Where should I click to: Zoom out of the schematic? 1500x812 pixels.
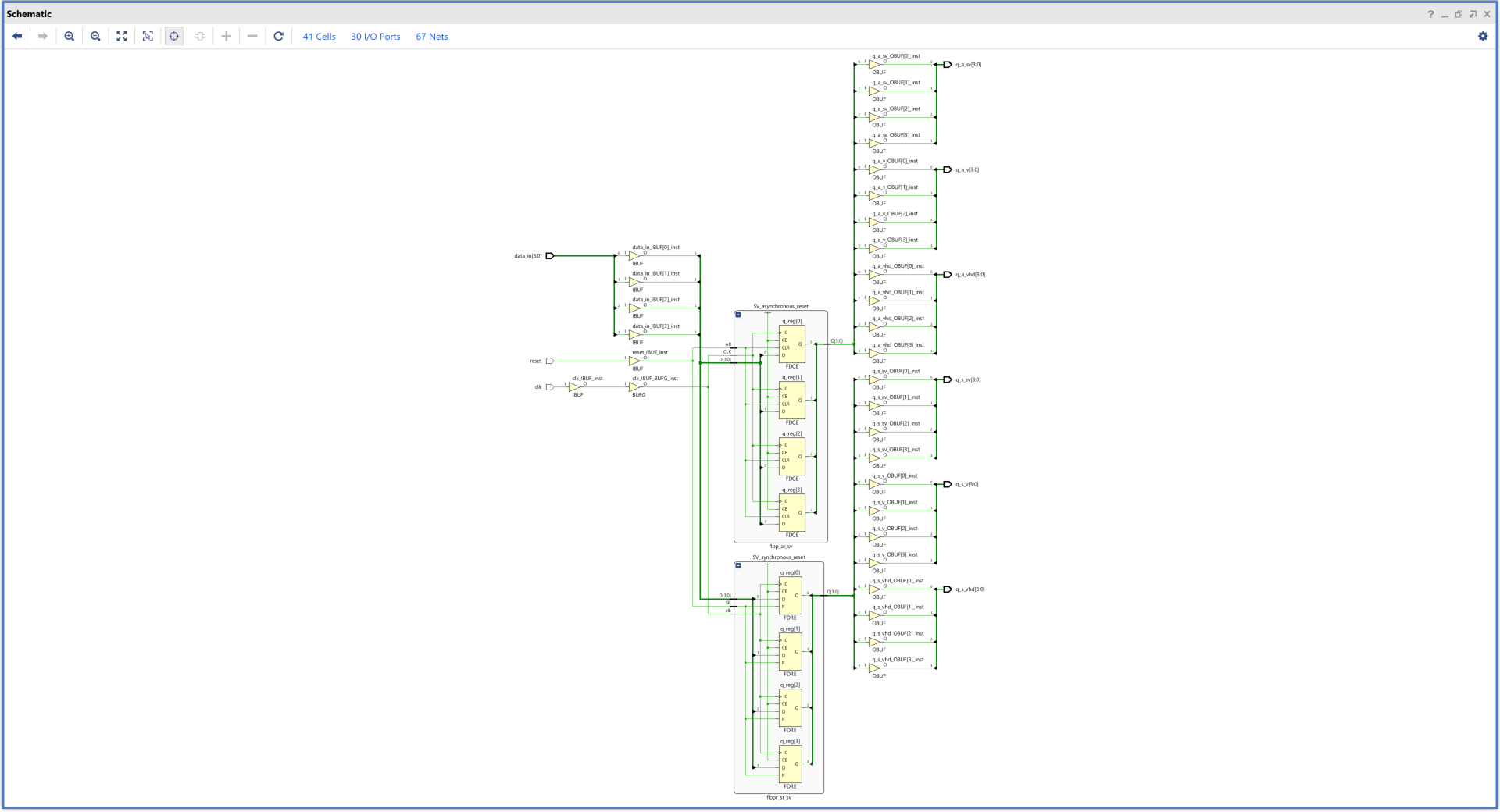[x=95, y=36]
